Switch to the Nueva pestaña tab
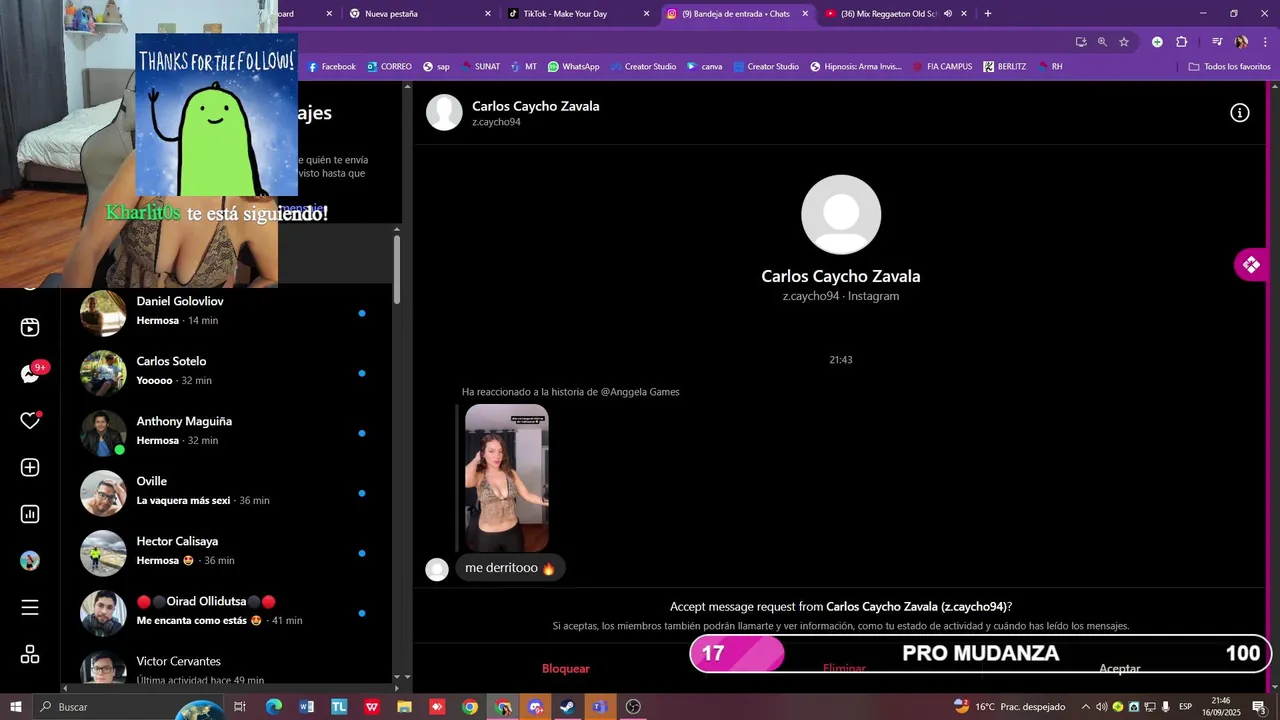Viewport: 1280px width, 720px height. click(x=420, y=14)
